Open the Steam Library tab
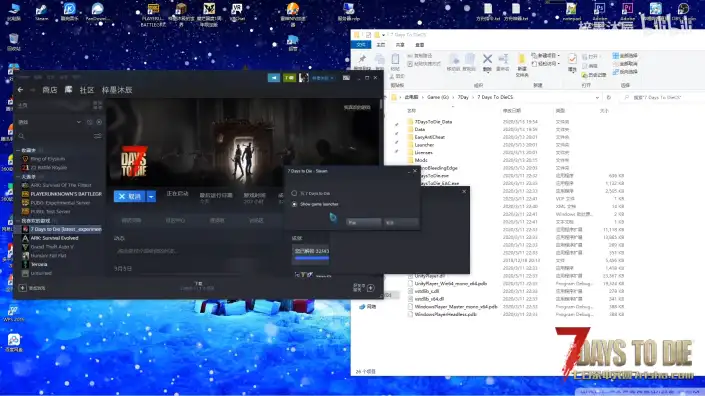The height and width of the screenshot is (396, 705). [x=68, y=89]
